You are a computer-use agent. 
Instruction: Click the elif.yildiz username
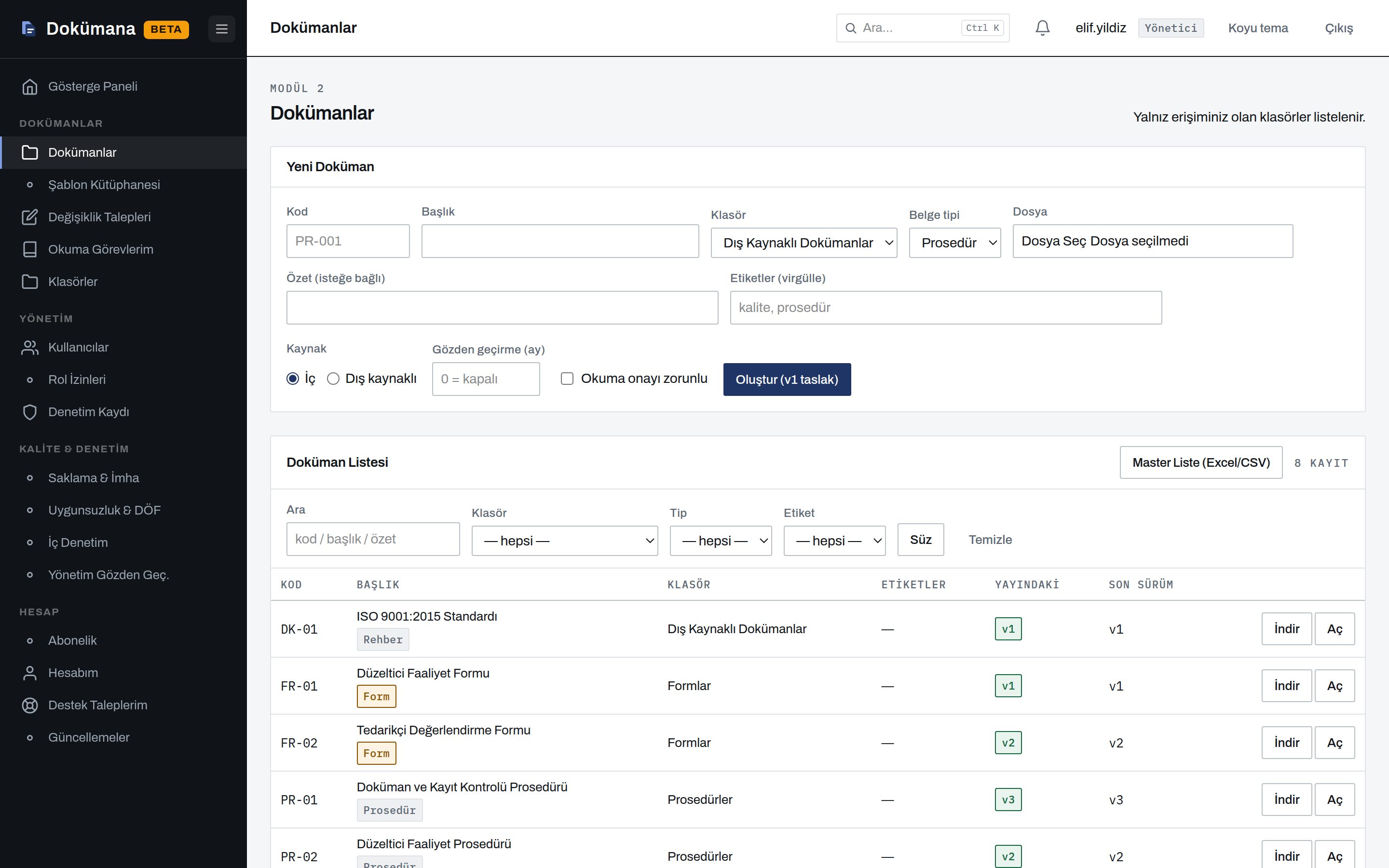click(x=1100, y=28)
